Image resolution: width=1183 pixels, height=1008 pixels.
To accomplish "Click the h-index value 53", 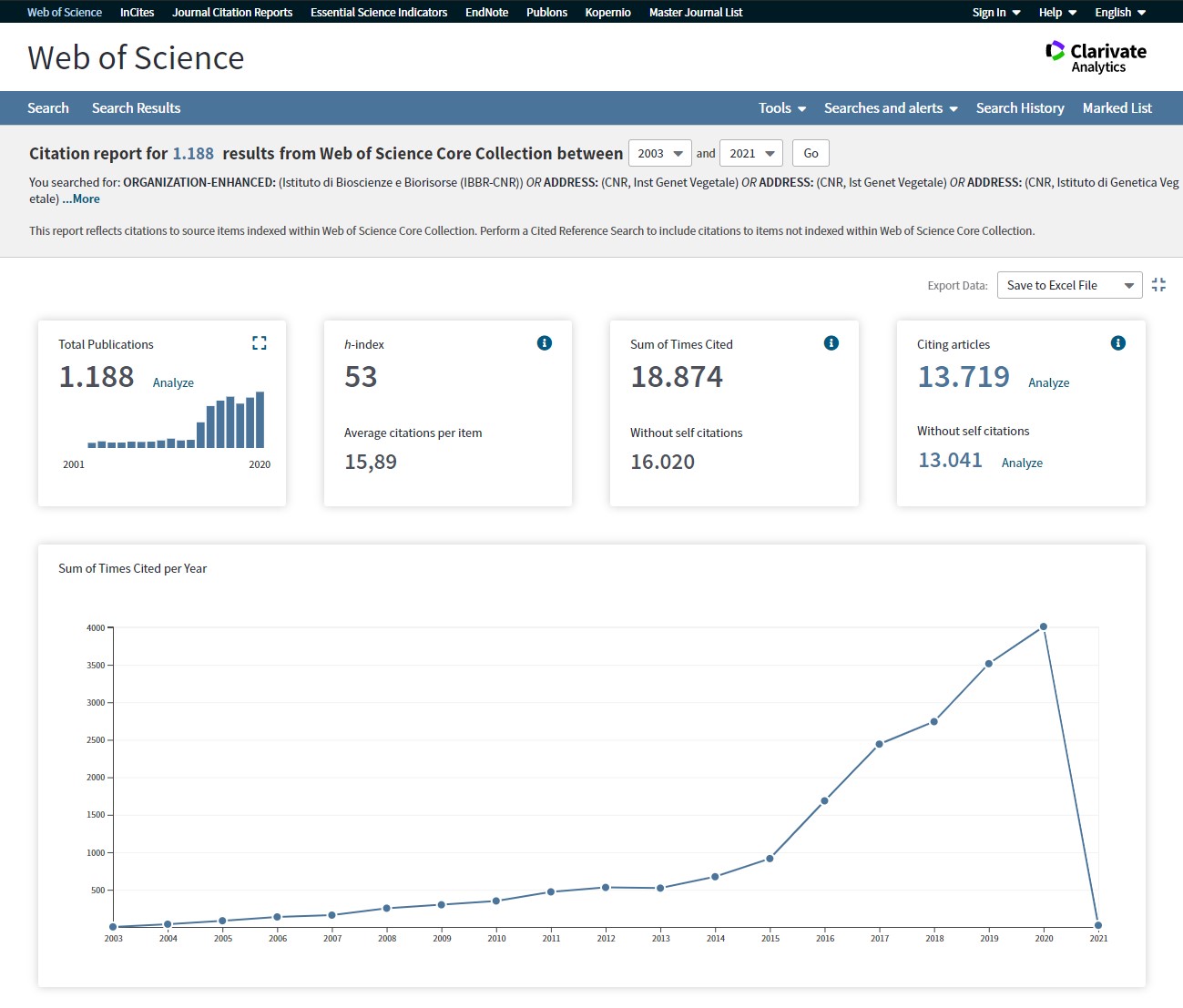I will 361,377.
